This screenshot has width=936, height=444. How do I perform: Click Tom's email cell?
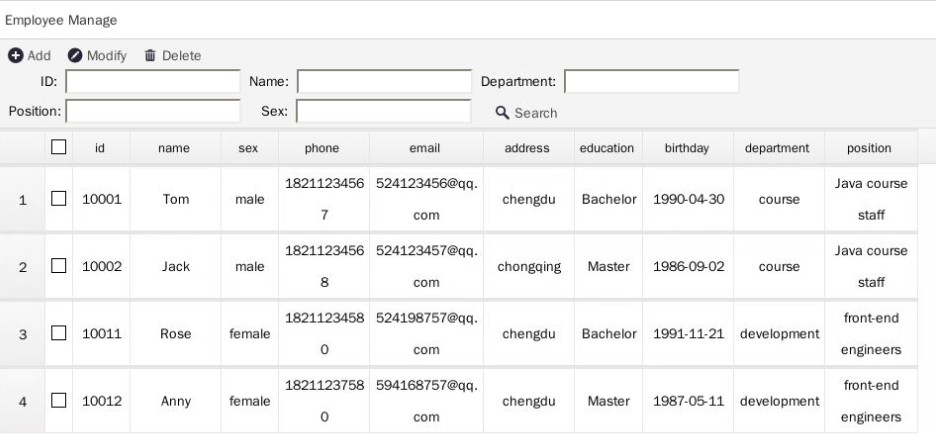[x=426, y=199]
